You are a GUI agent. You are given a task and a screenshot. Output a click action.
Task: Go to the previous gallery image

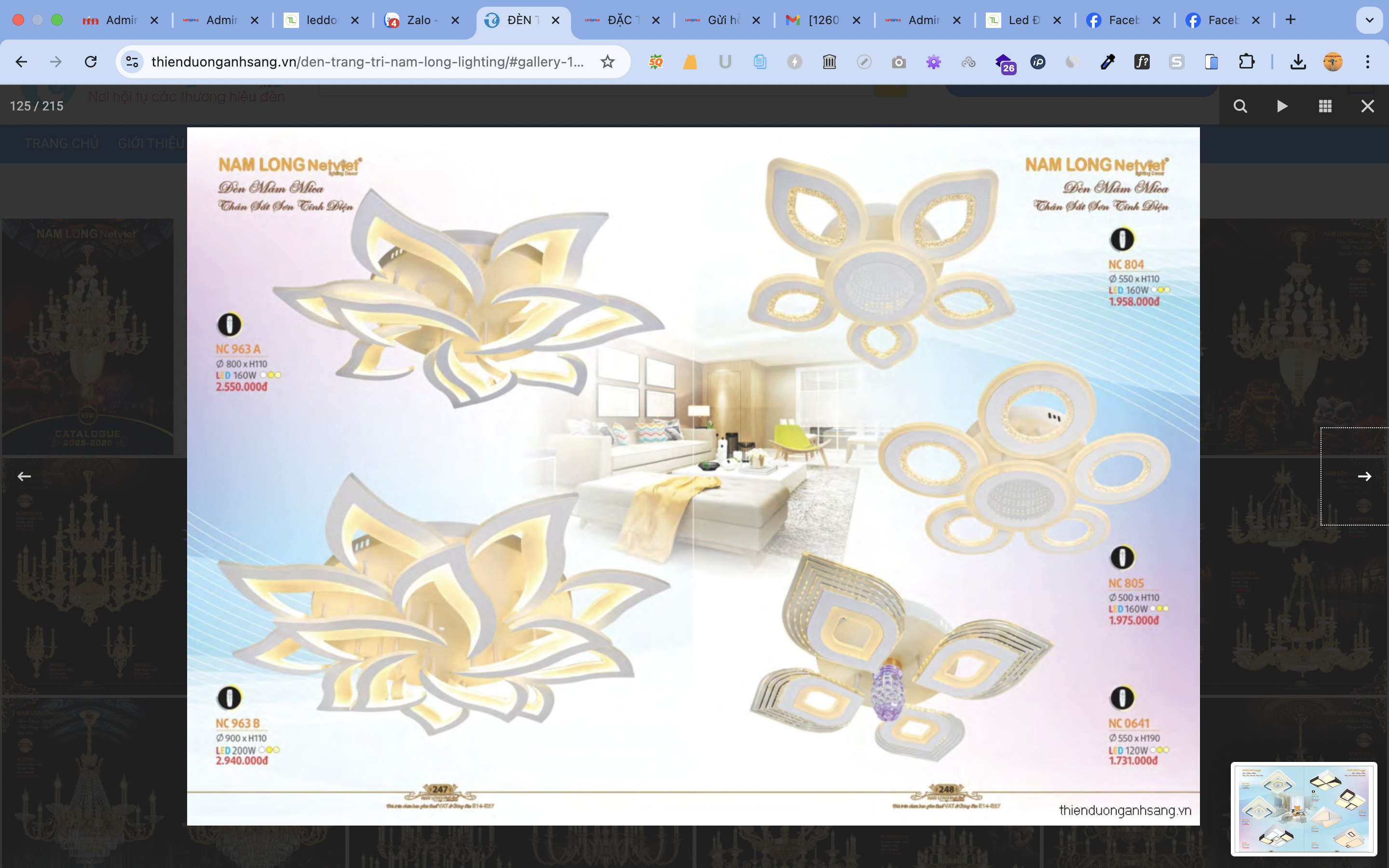tap(24, 476)
